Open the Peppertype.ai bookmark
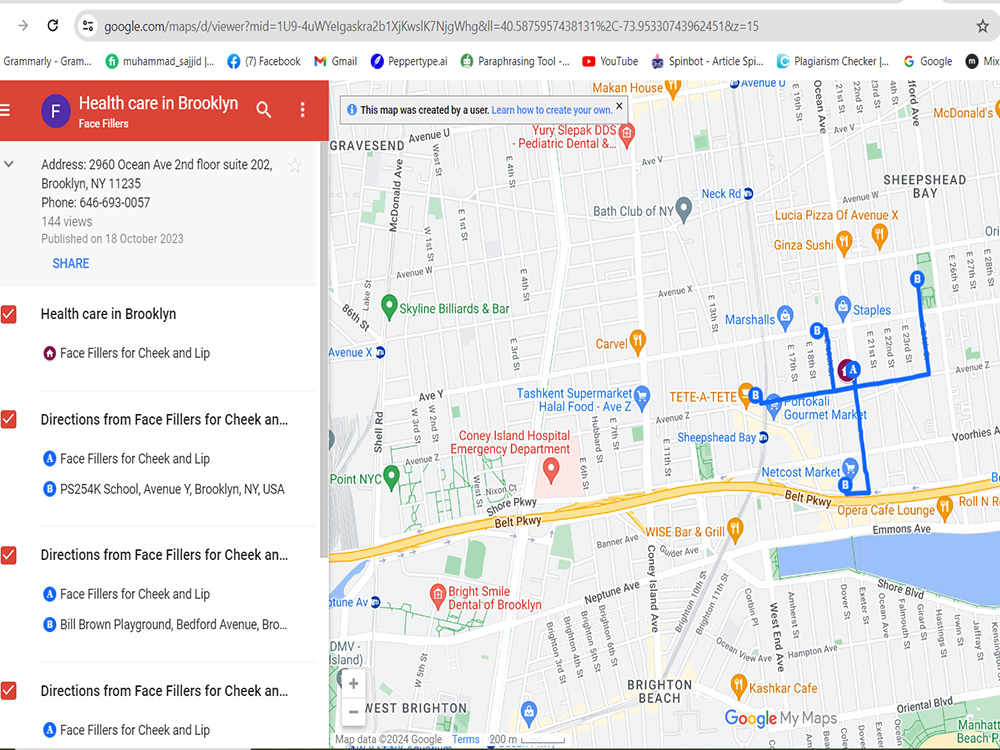This screenshot has height=750, width=1000. point(409,61)
